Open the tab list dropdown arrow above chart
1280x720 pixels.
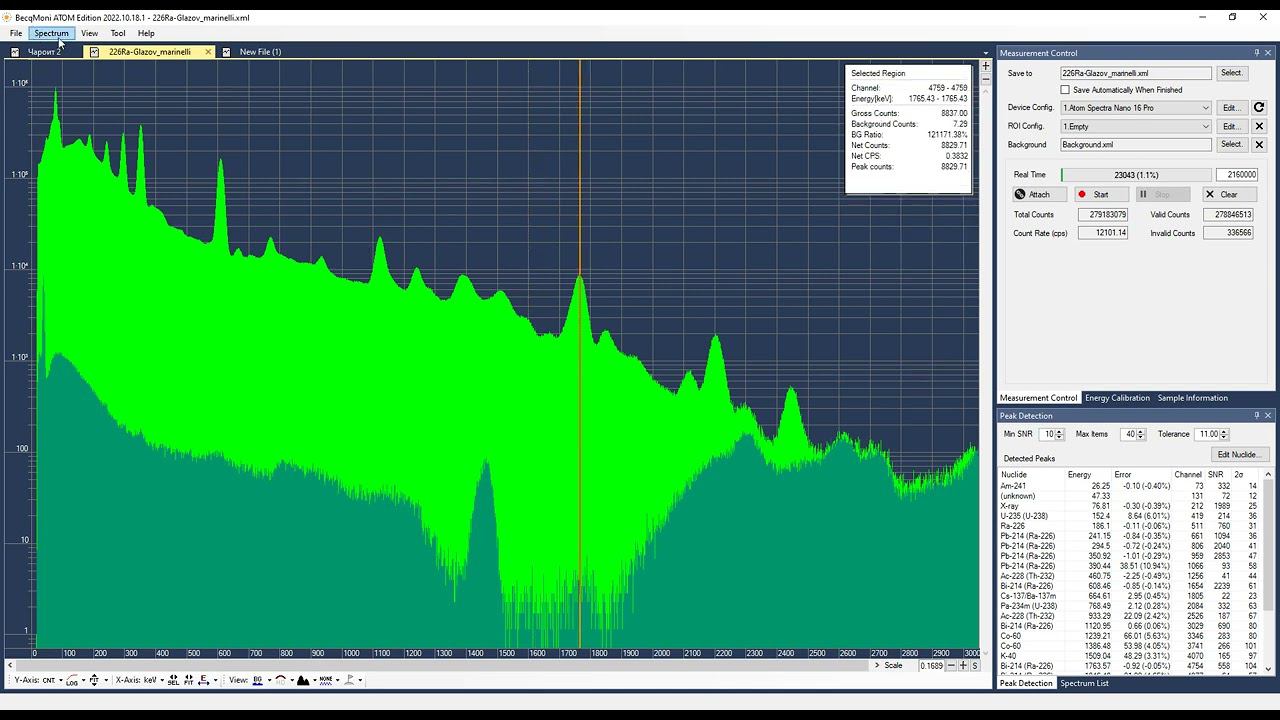[x=985, y=52]
